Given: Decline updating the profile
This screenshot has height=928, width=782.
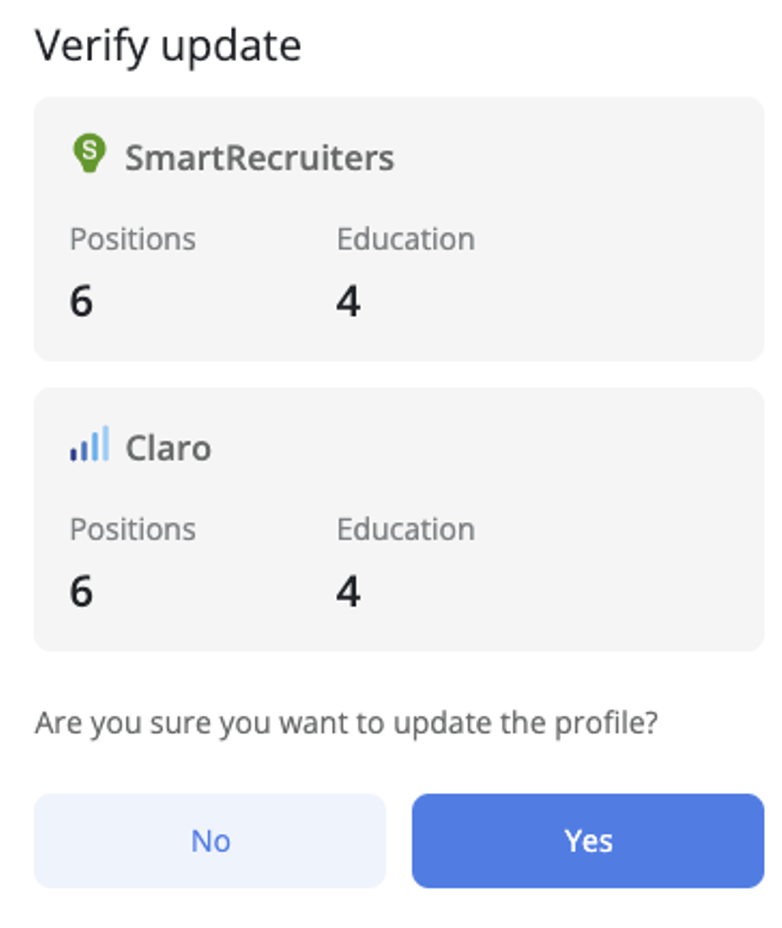Looking at the screenshot, I should coord(210,841).
